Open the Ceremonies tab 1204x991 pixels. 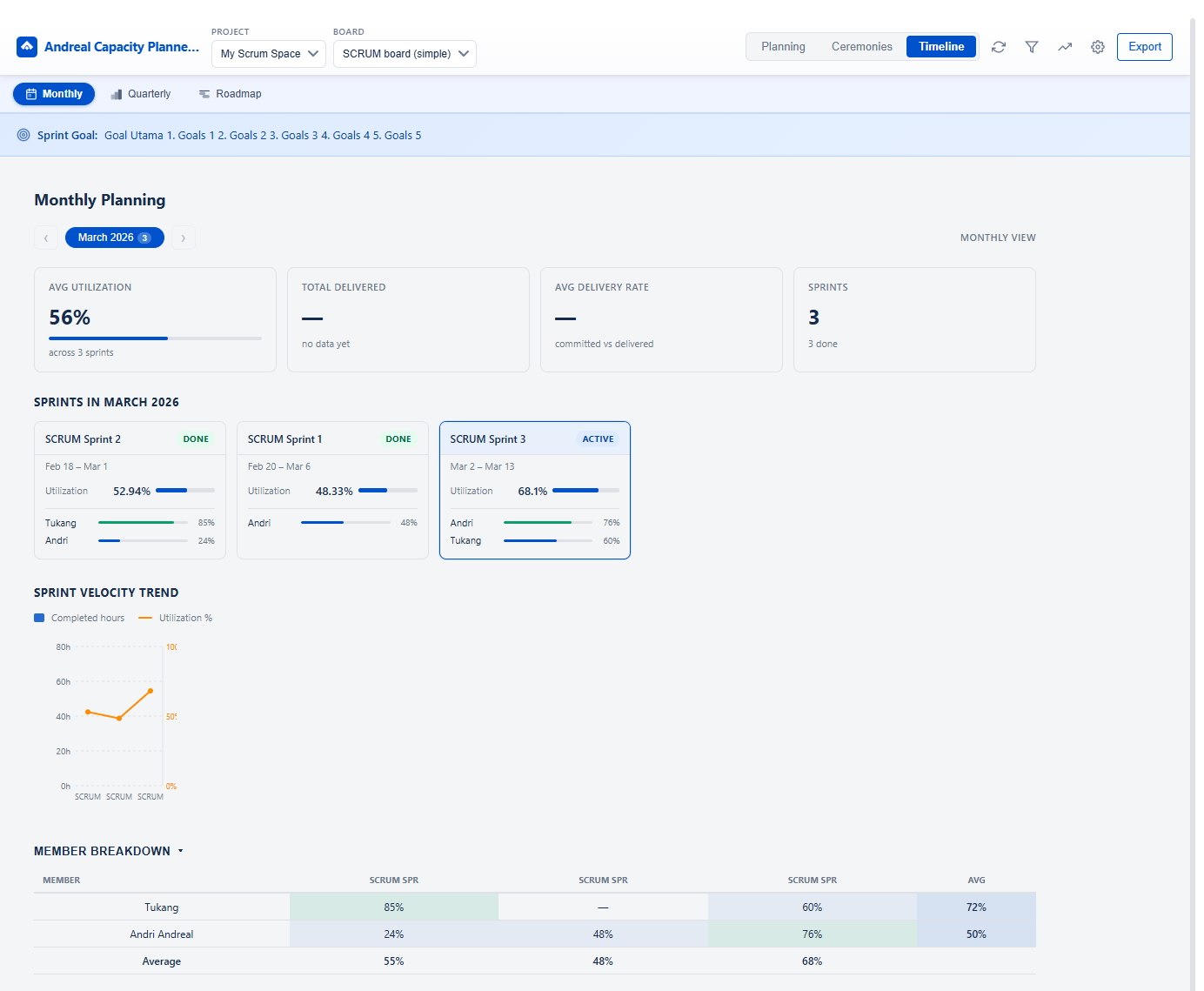(x=861, y=46)
